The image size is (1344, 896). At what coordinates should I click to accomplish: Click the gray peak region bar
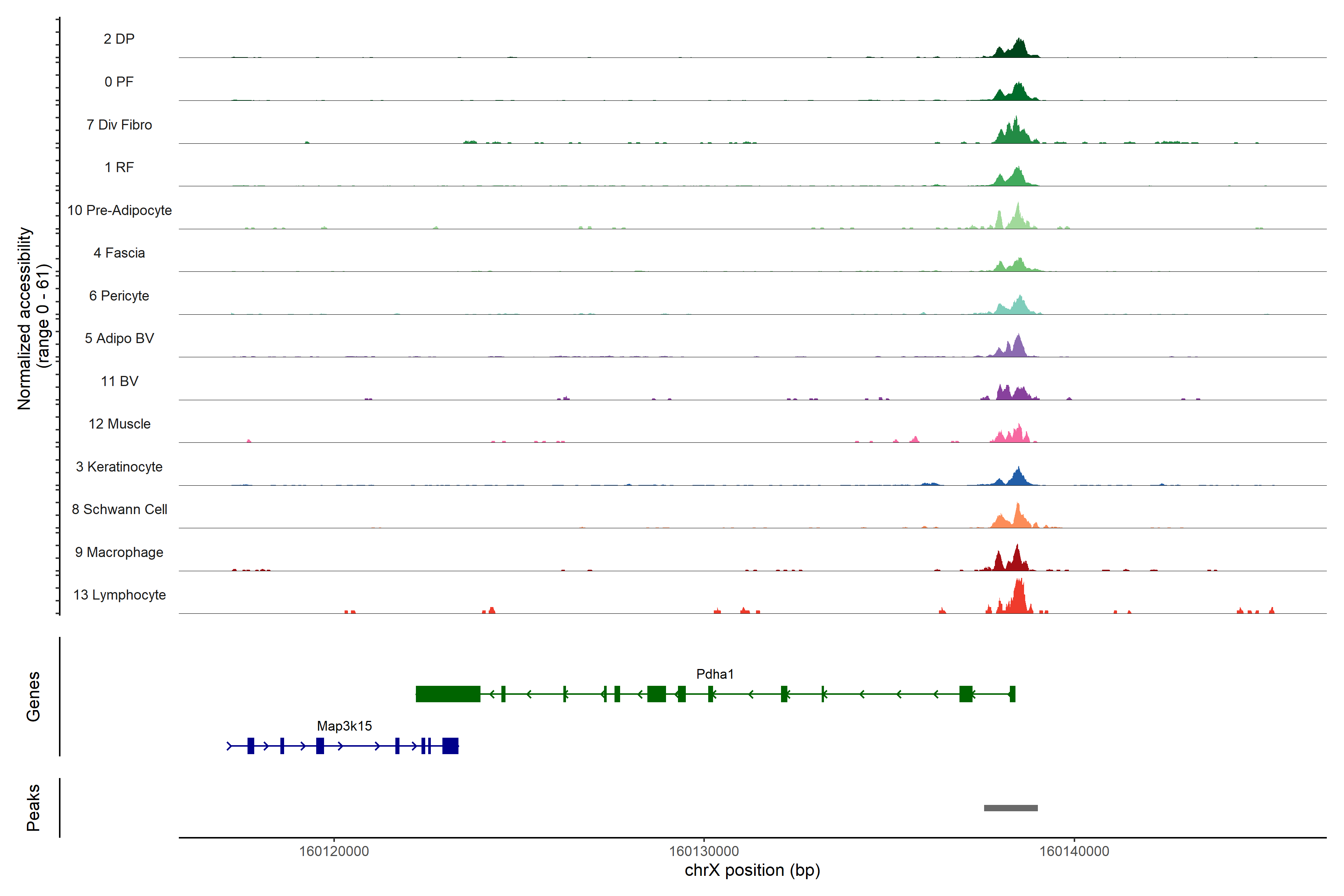pyautogui.click(x=1010, y=808)
